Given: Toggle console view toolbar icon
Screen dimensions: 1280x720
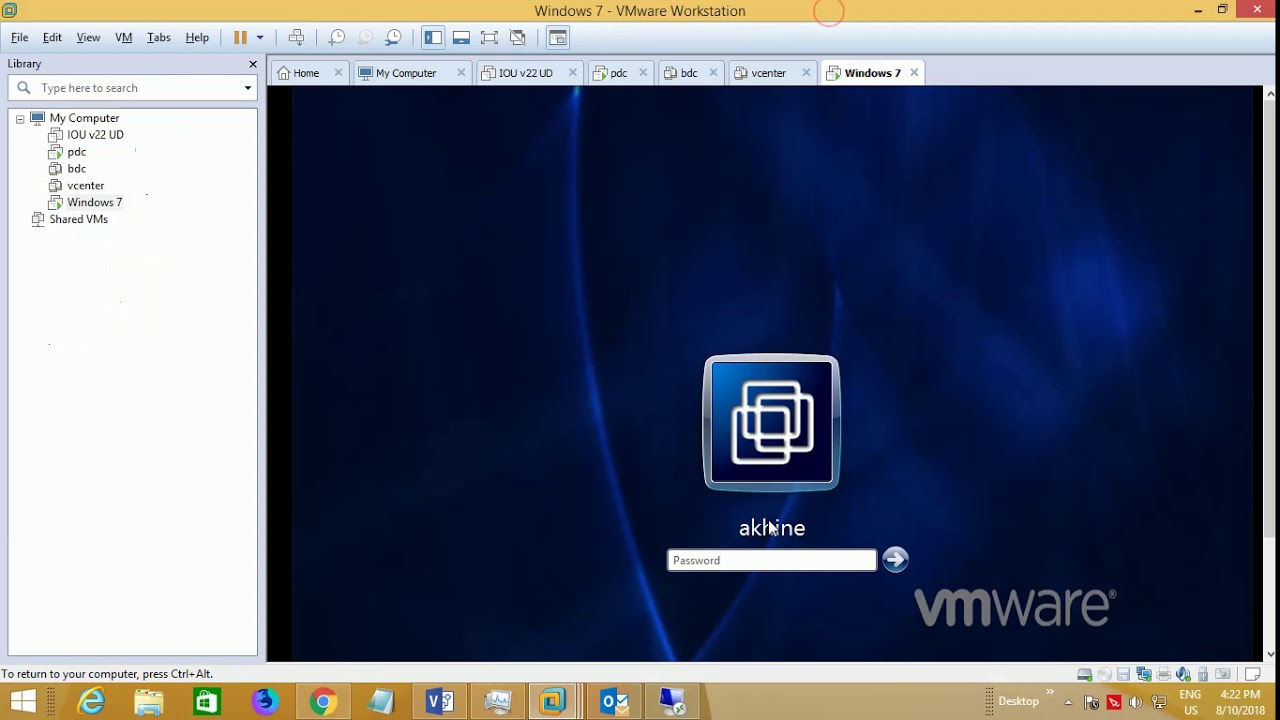Looking at the screenshot, I should tap(558, 37).
